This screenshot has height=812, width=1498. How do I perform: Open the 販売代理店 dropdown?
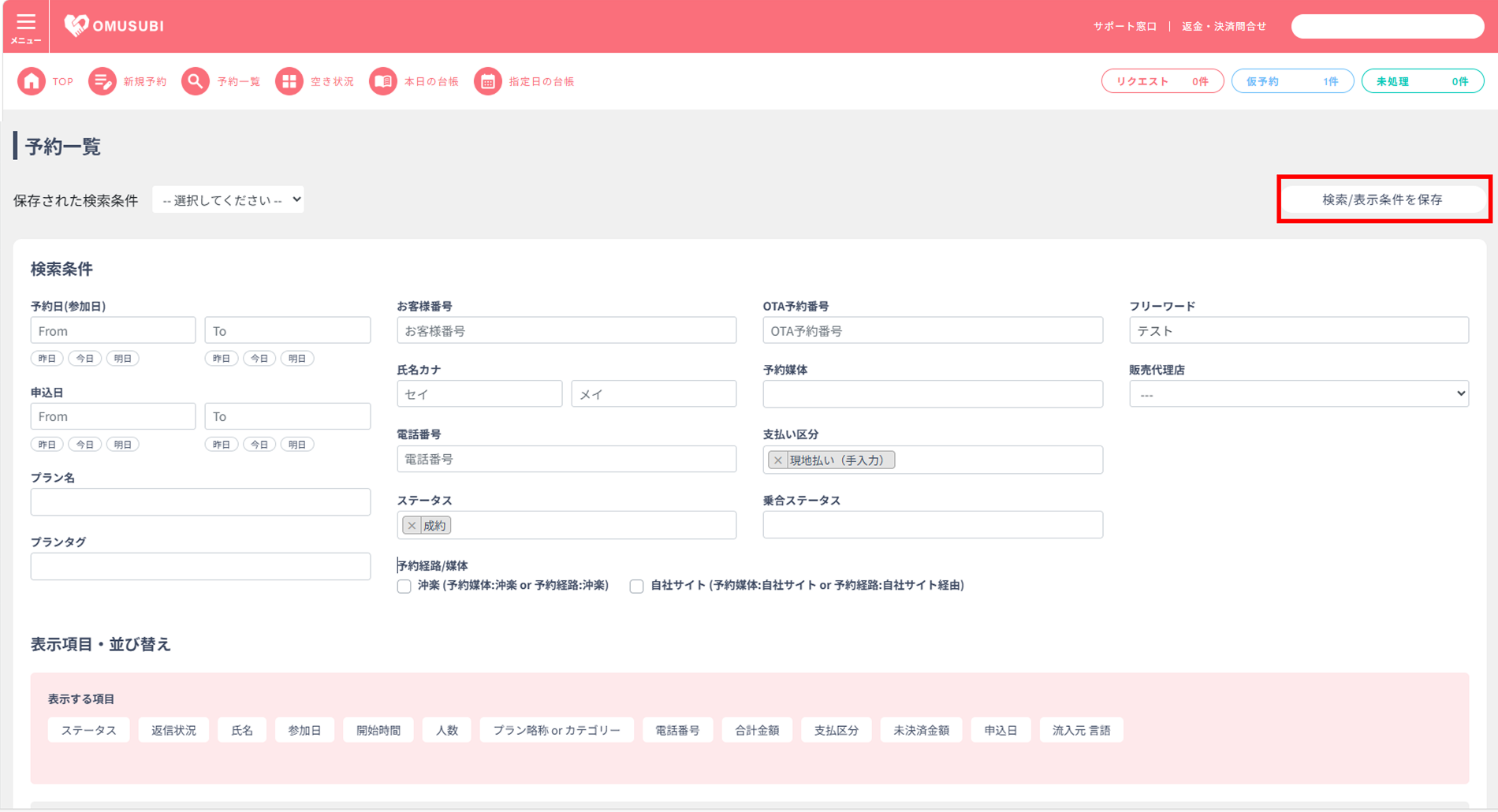1299,394
